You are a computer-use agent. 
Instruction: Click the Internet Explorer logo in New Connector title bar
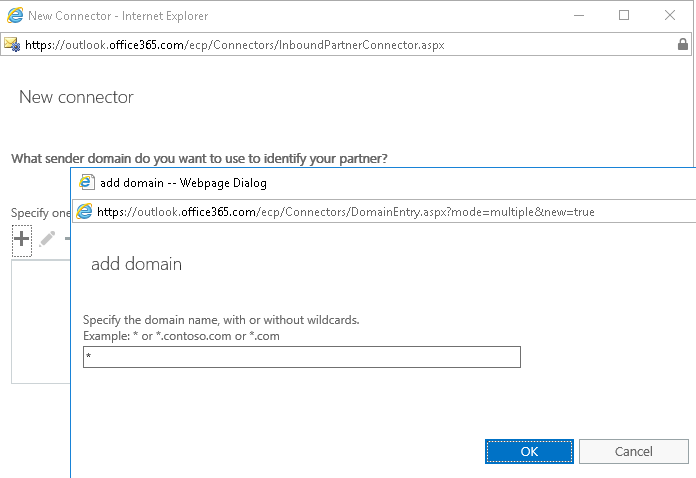(x=15, y=16)
